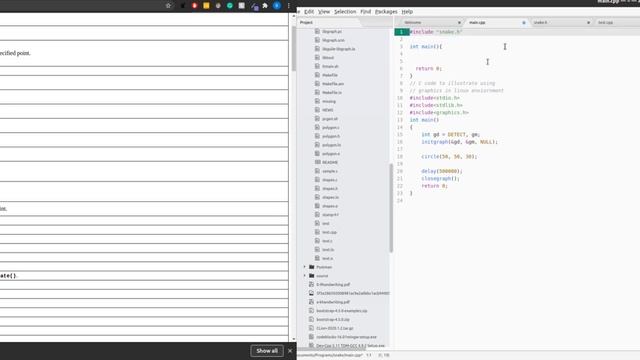Click the browser page scrollbar down arrow

pos(293,339)
